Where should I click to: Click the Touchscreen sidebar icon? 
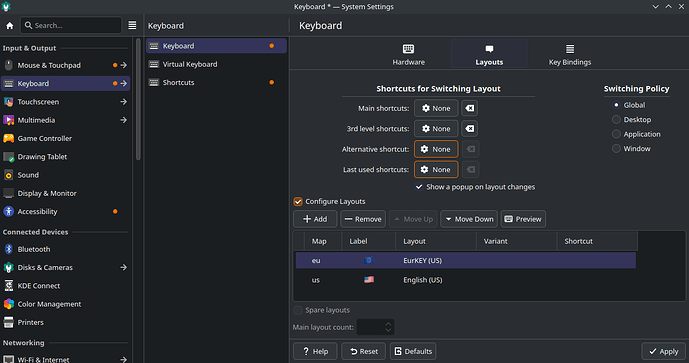click(8, 102)
